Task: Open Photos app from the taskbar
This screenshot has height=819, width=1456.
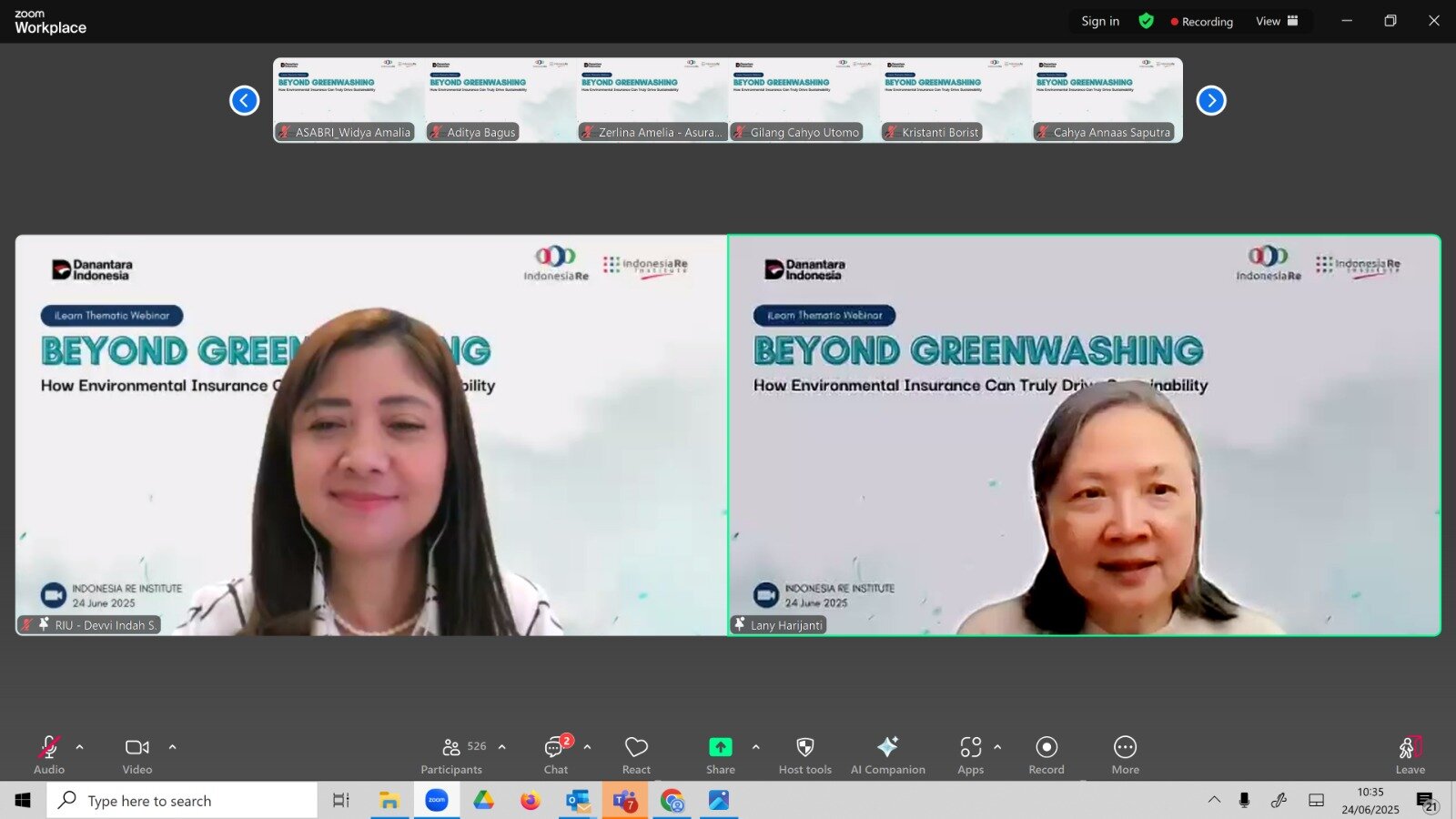Action: pyautogui.click(x=719, y=801)
